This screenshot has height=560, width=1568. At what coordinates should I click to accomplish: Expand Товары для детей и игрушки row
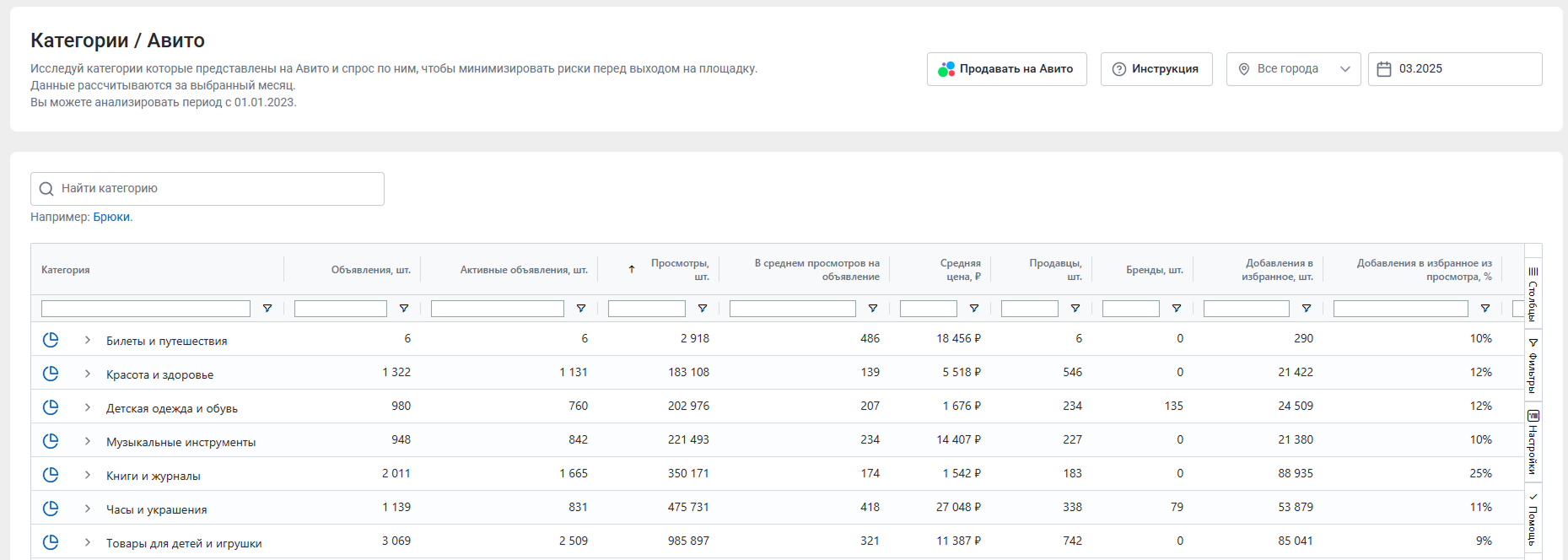point(87,542)
